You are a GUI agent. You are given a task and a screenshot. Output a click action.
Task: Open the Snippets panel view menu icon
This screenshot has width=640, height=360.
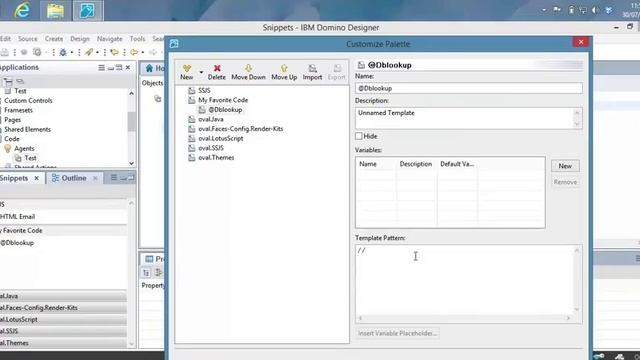(x=113, y=178)
